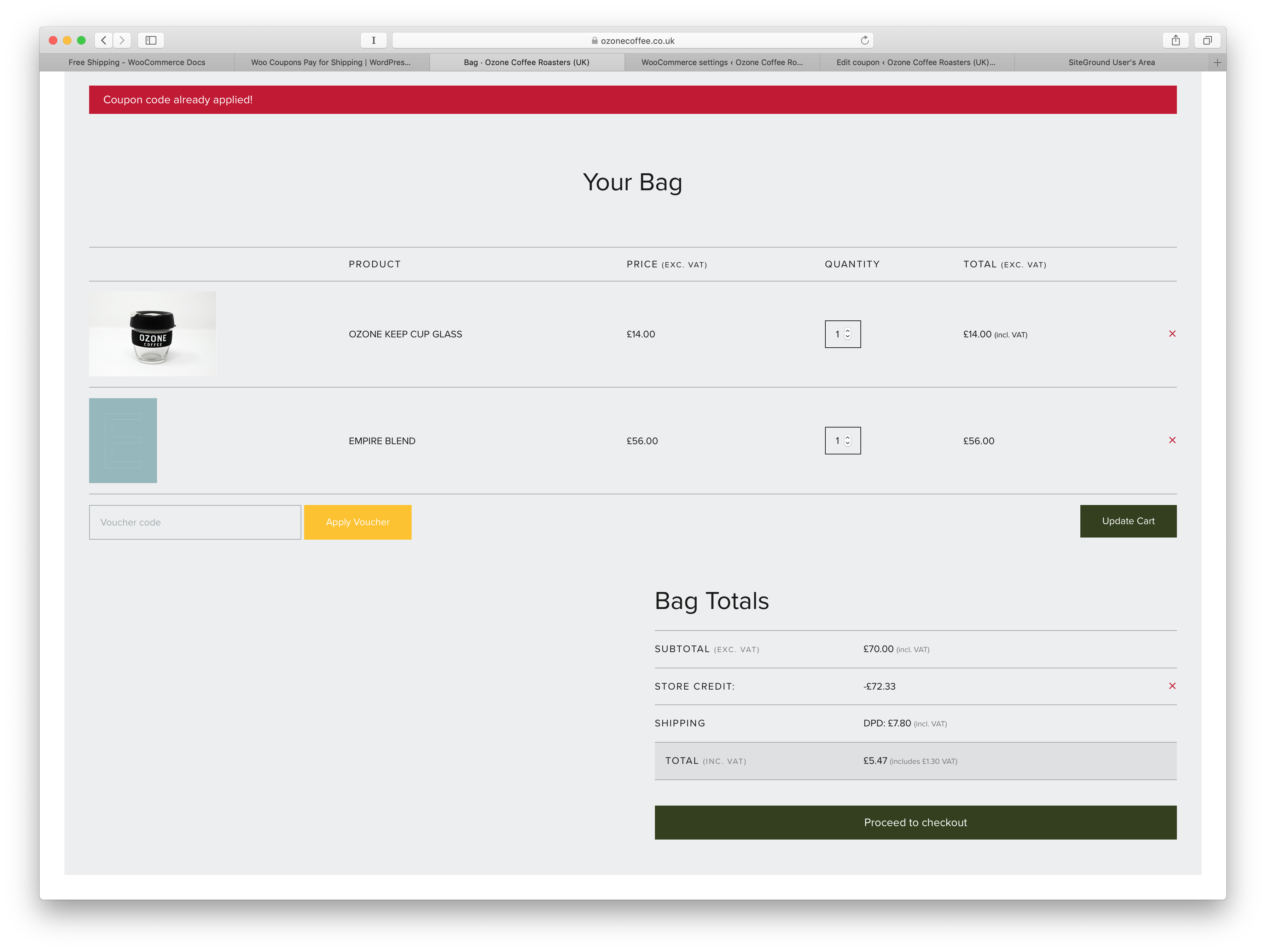Adjust quantity stepper for Ozone Keep Cup Glass
1266x952 pixels.
point(848,334)
